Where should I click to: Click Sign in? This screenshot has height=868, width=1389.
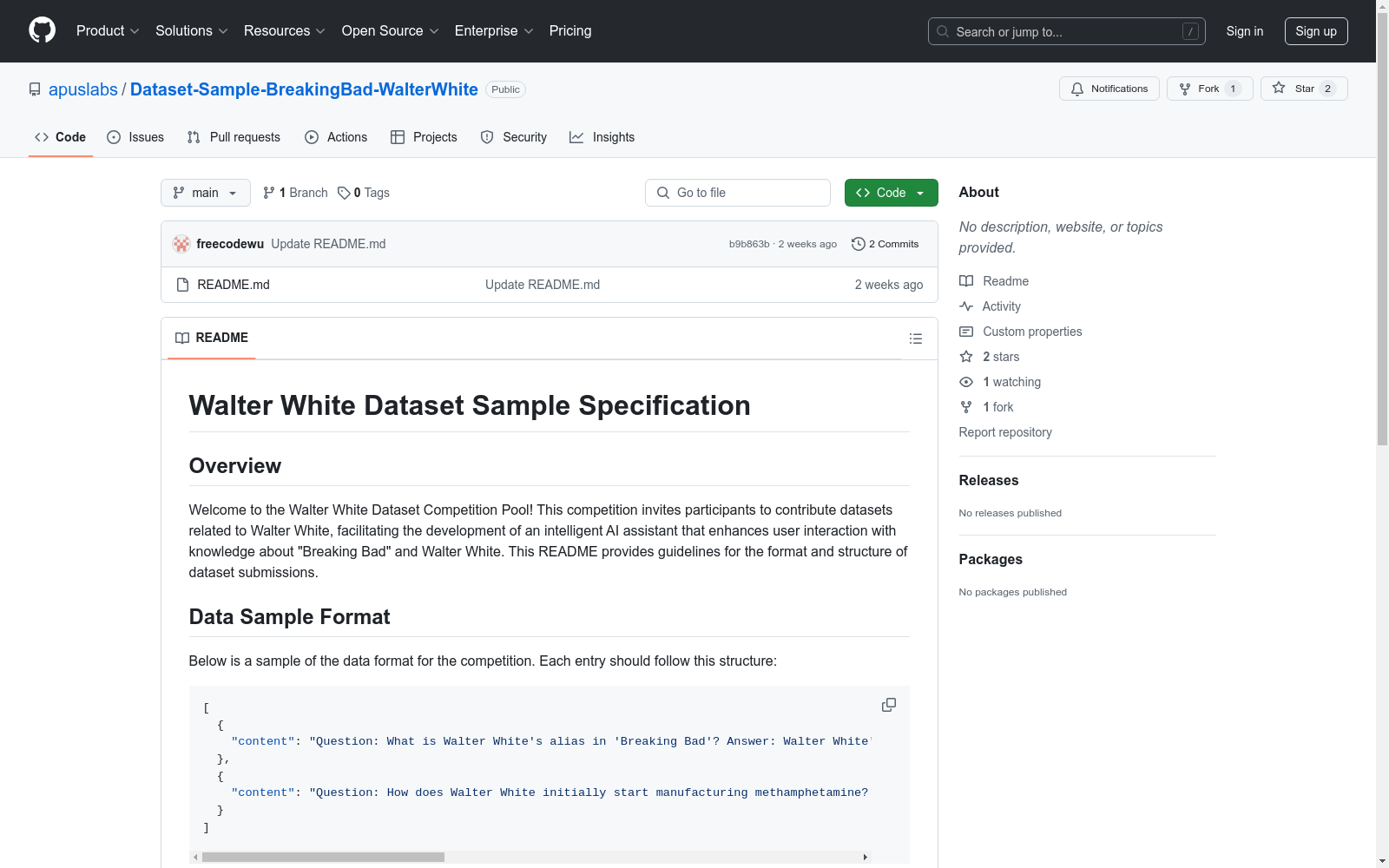click(1245, 31)
